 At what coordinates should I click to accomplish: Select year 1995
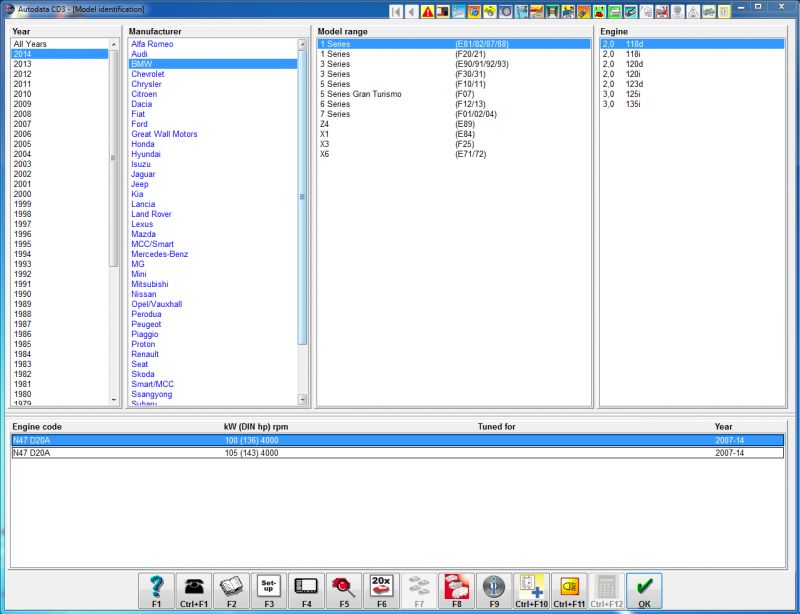point(22,244)
